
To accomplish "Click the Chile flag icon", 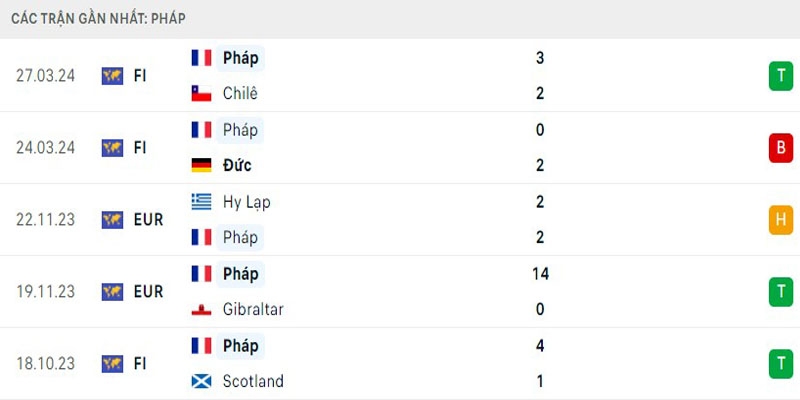I will pyautogui.click(x=201, y=93).
